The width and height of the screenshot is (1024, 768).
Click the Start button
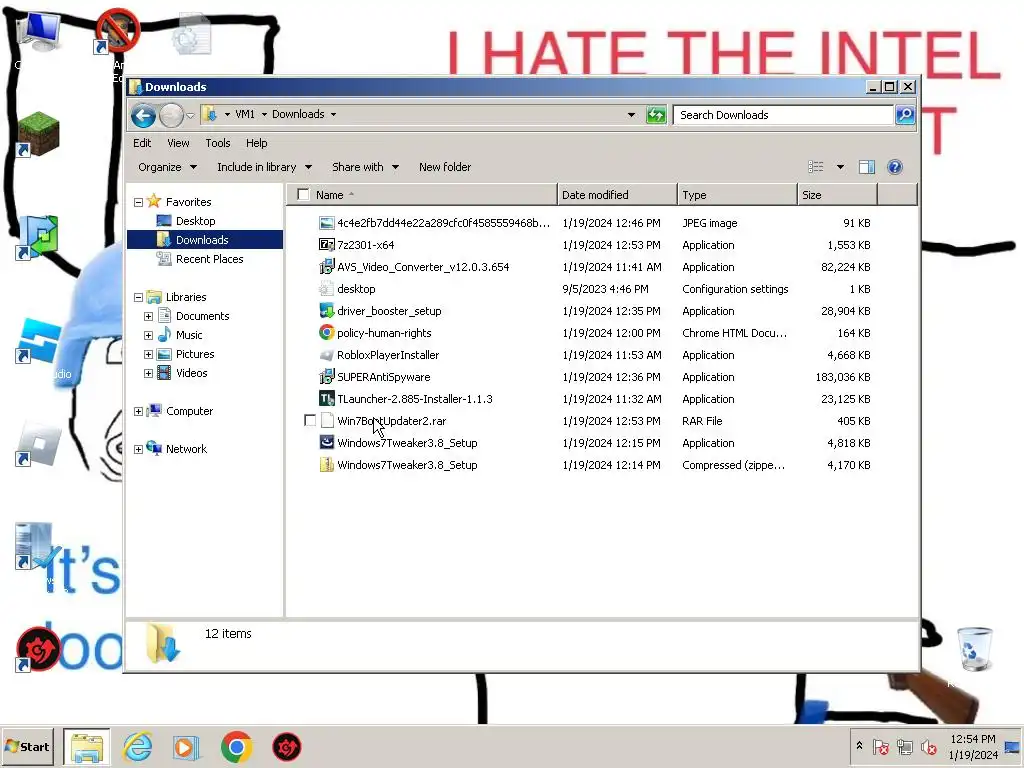(x=27, y=746)
